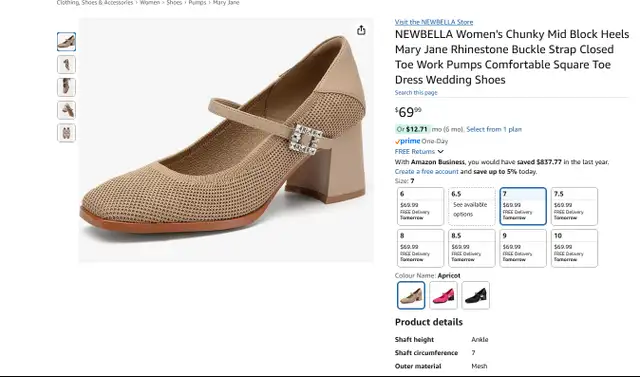The image size is (640, 377).
Task: Select size 6 option
Action: click(420, 206)
